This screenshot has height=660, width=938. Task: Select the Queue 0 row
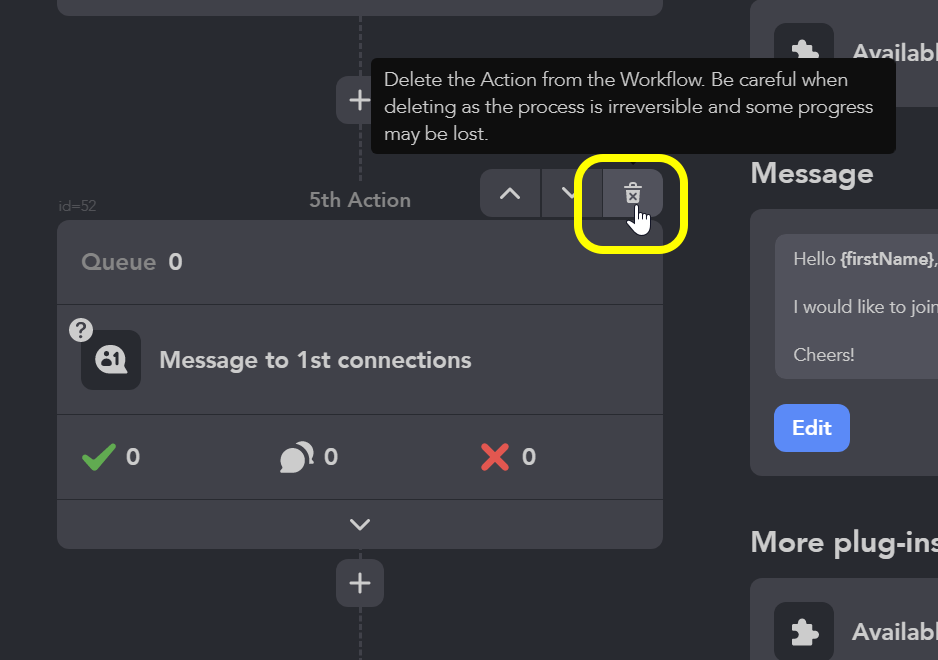click(x=360, y=262)
